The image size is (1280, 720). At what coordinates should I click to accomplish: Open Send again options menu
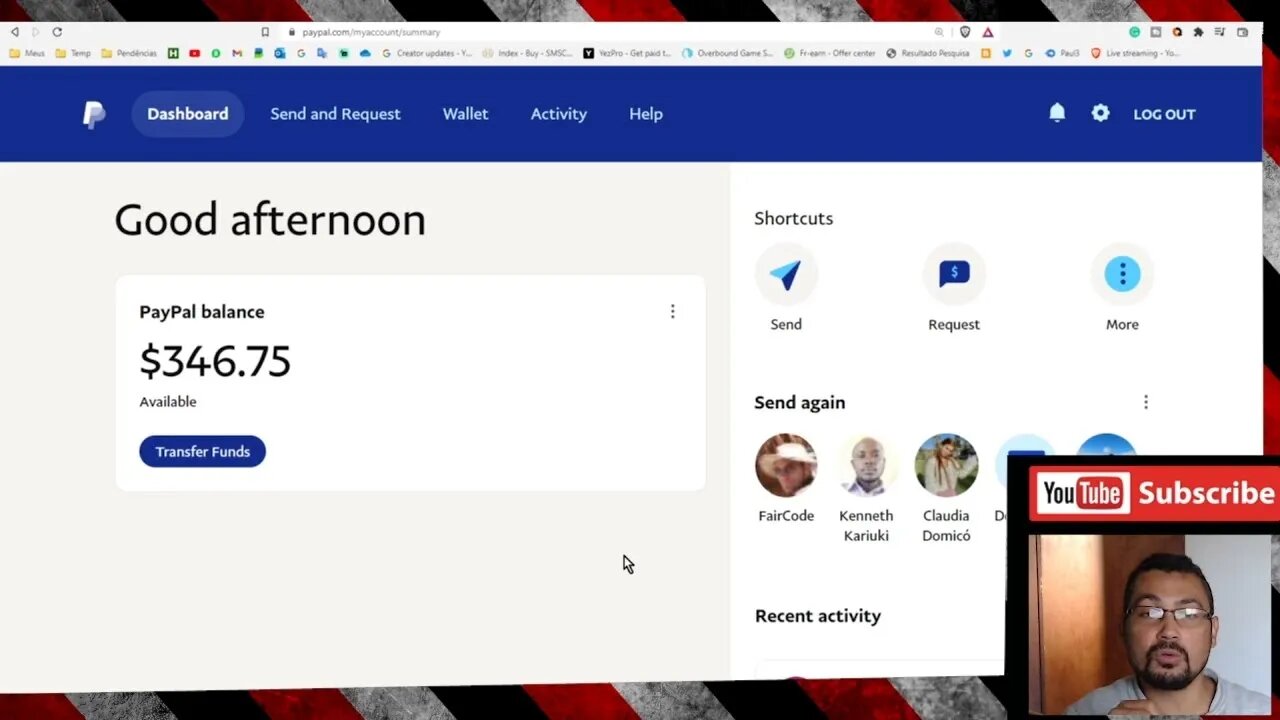pos(1146,402)
